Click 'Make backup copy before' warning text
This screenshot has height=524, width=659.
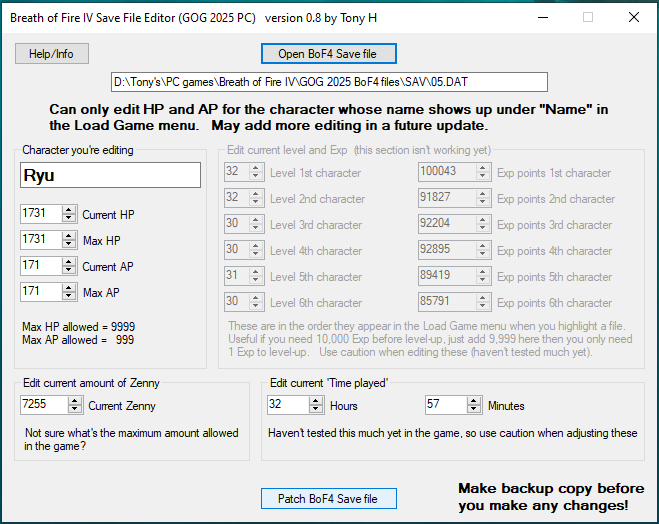pos(551,488)
